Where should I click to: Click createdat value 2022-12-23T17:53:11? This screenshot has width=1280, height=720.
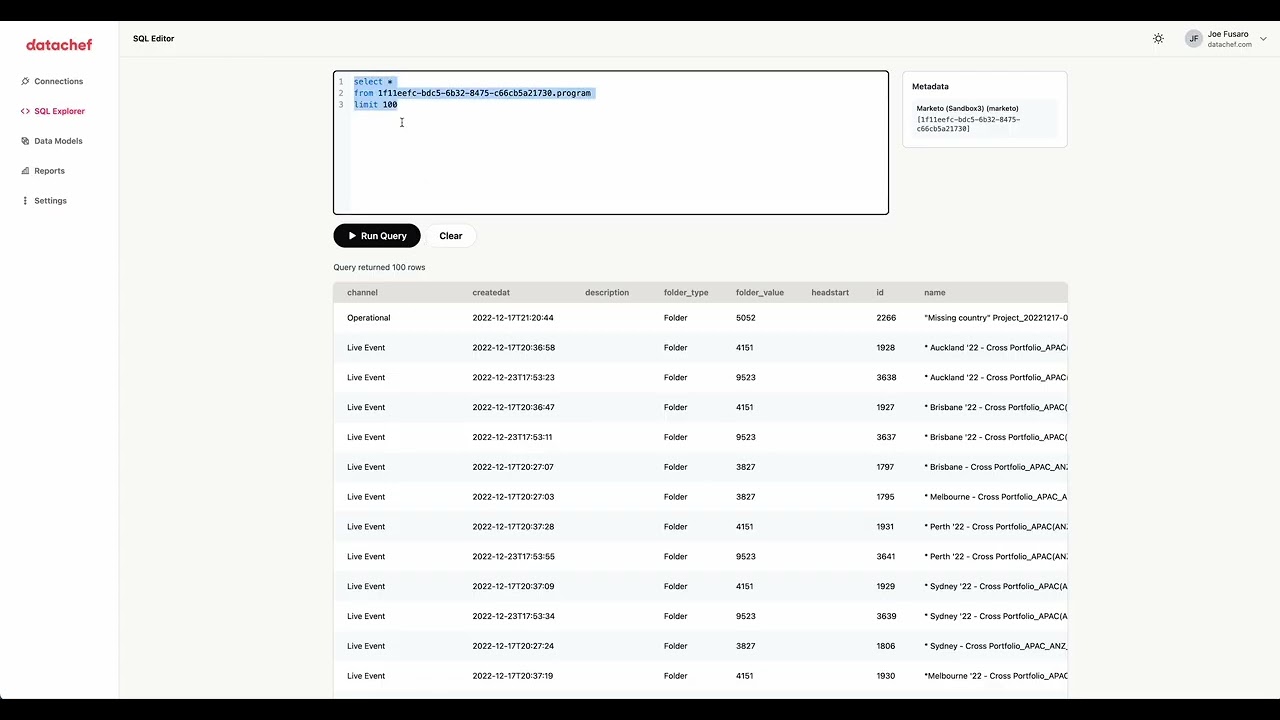pos(512,437)
